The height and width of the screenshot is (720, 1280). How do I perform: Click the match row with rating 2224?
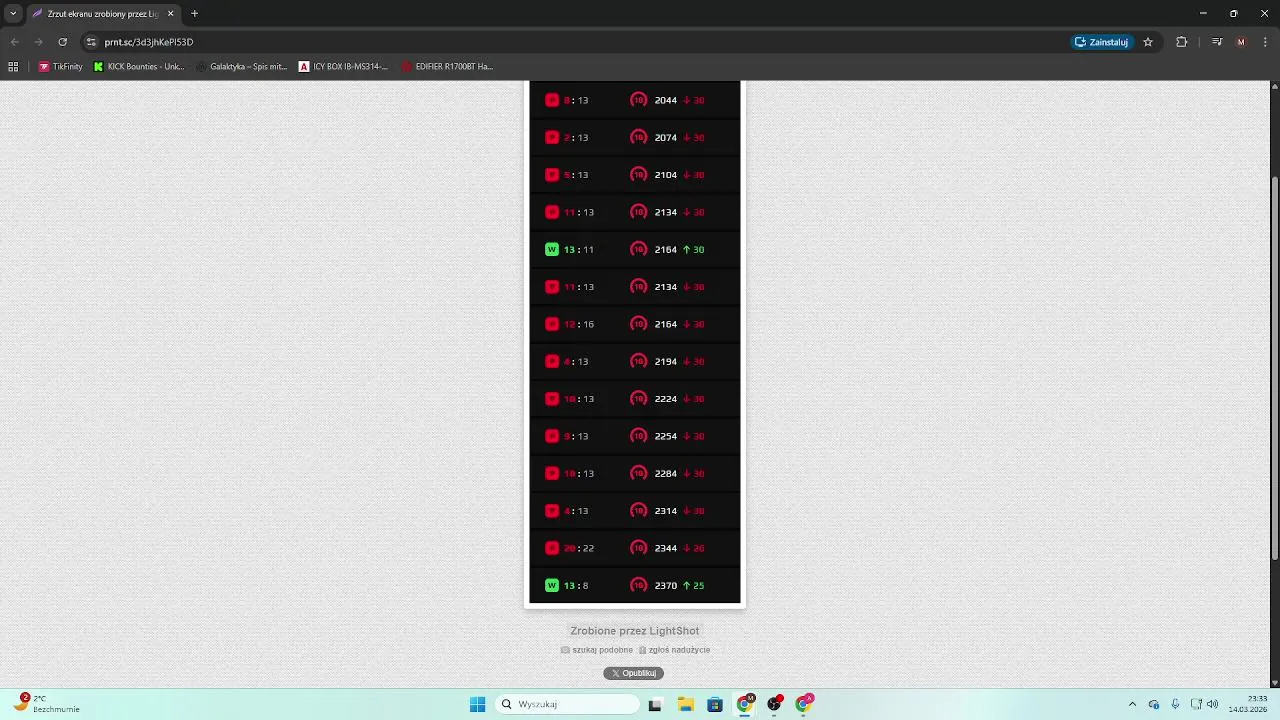tap(635, 399)
